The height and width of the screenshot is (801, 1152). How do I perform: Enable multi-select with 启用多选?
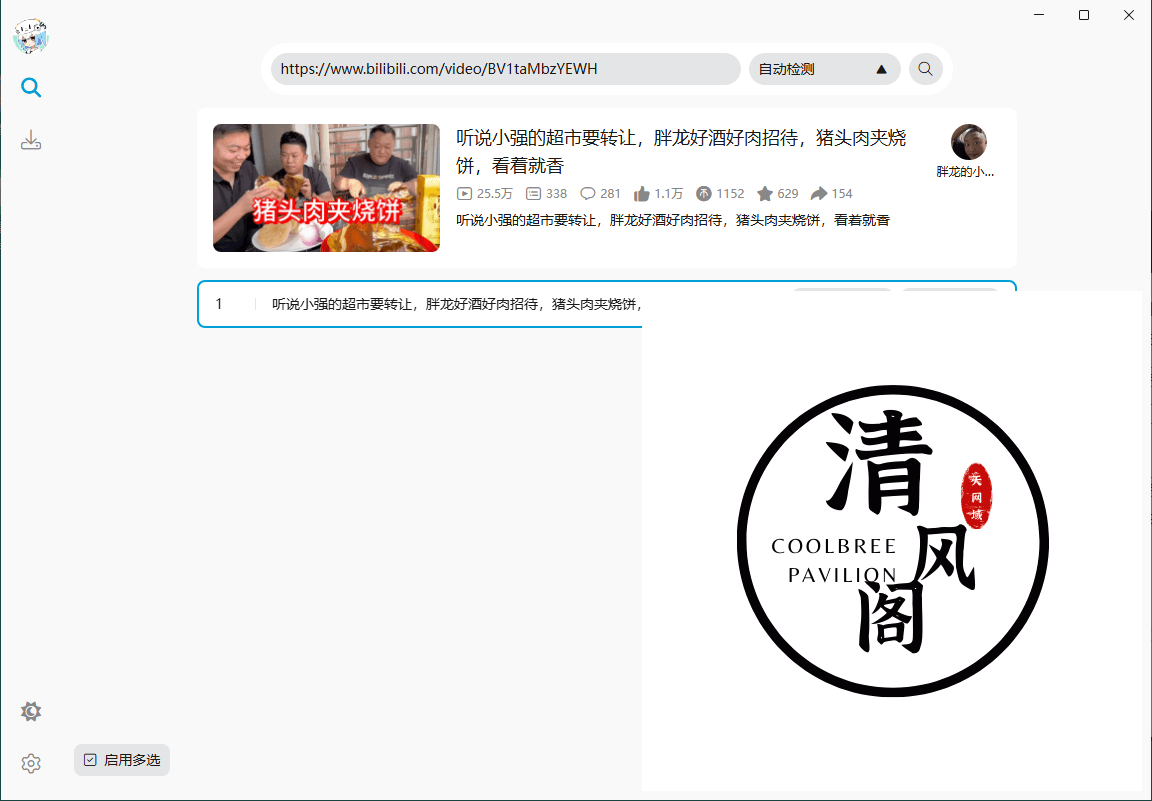point(122,760)
